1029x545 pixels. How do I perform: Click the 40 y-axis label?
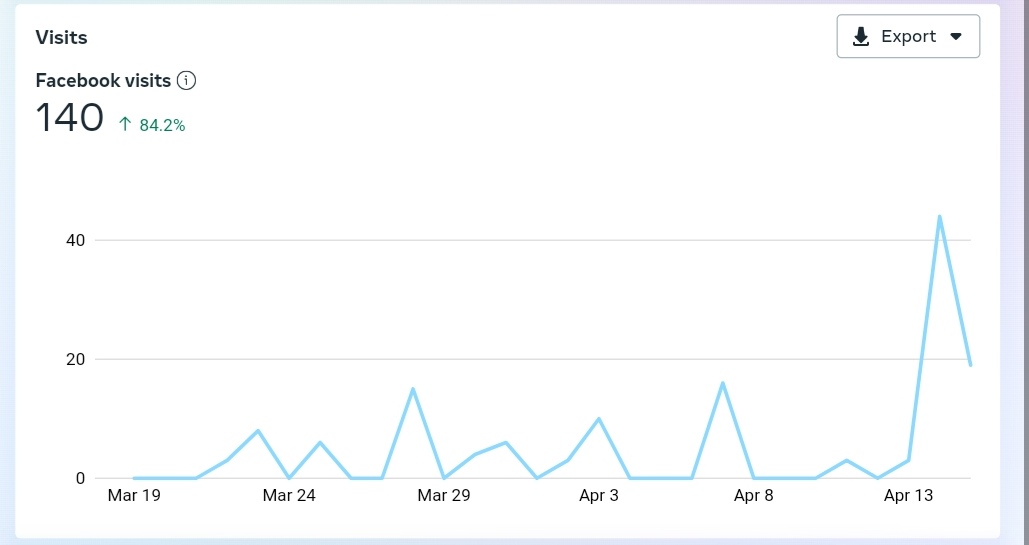point(77,240)
